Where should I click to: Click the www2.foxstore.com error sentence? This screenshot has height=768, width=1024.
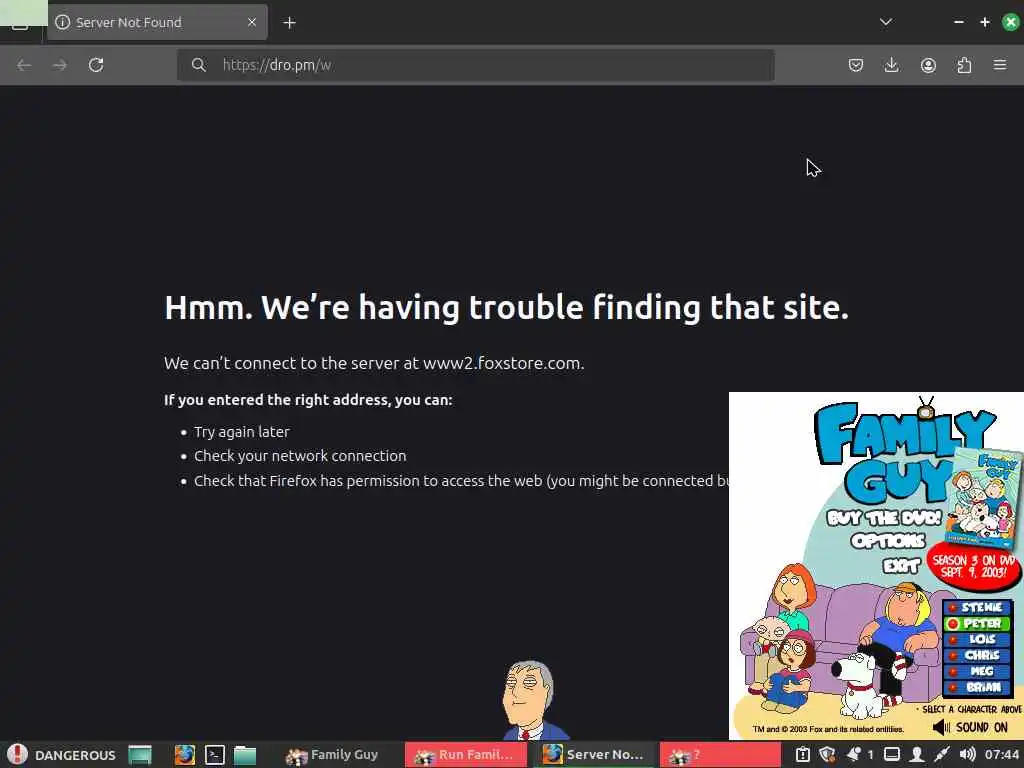click(x=374, y=363)
